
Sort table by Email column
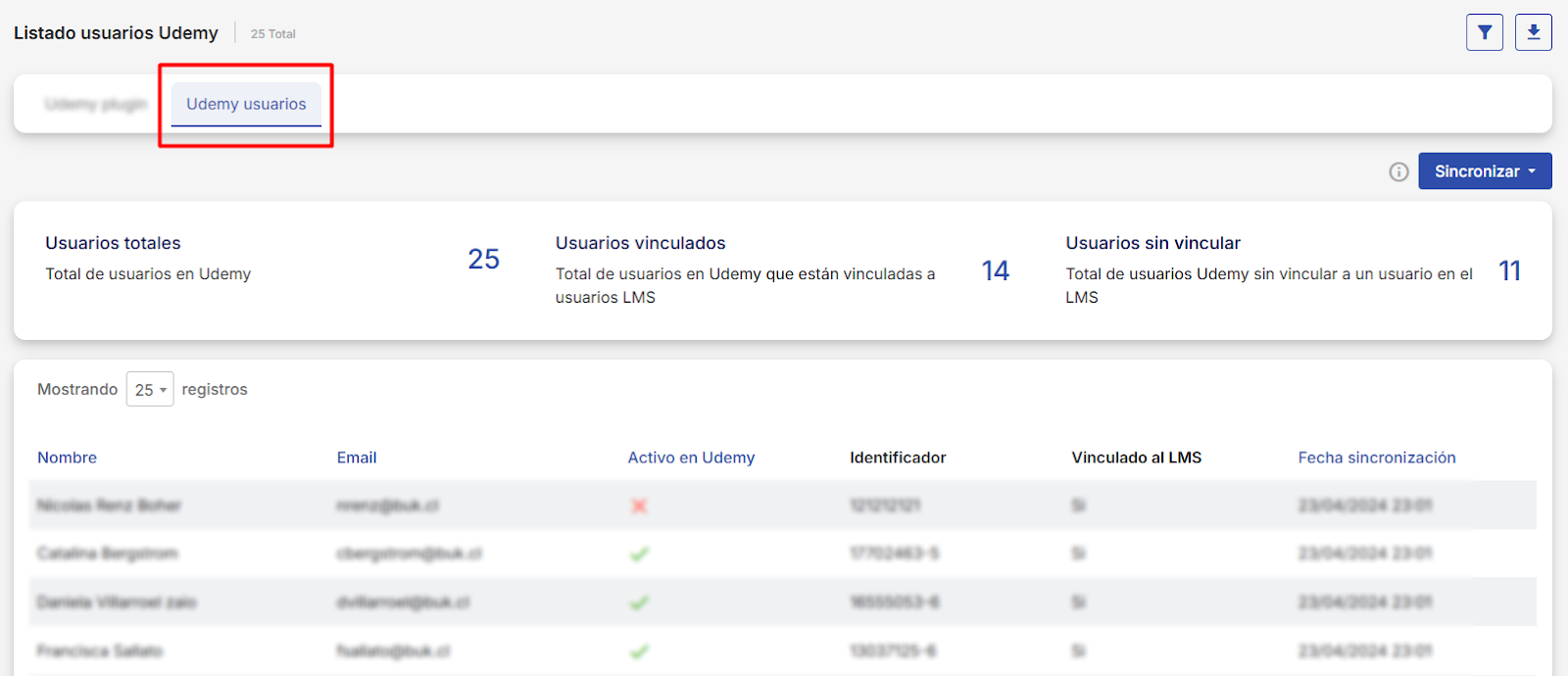click(357, 458)
